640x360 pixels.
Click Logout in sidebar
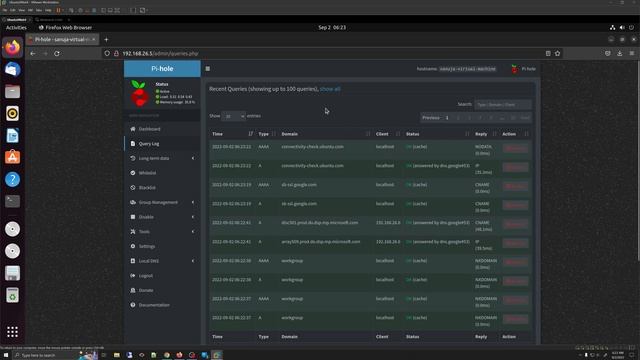[146, 276]
